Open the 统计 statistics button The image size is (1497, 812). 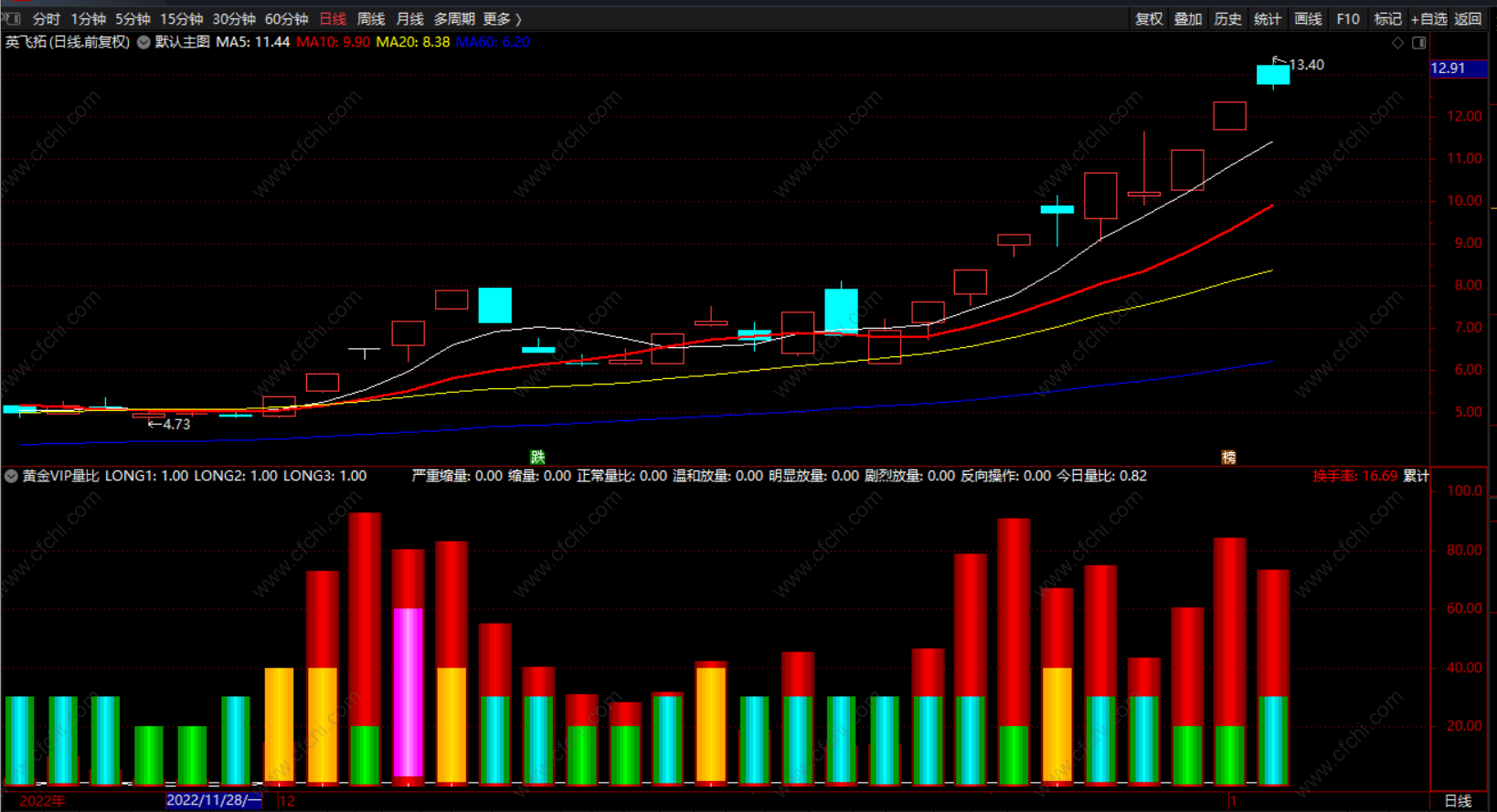click(1268, 19)
